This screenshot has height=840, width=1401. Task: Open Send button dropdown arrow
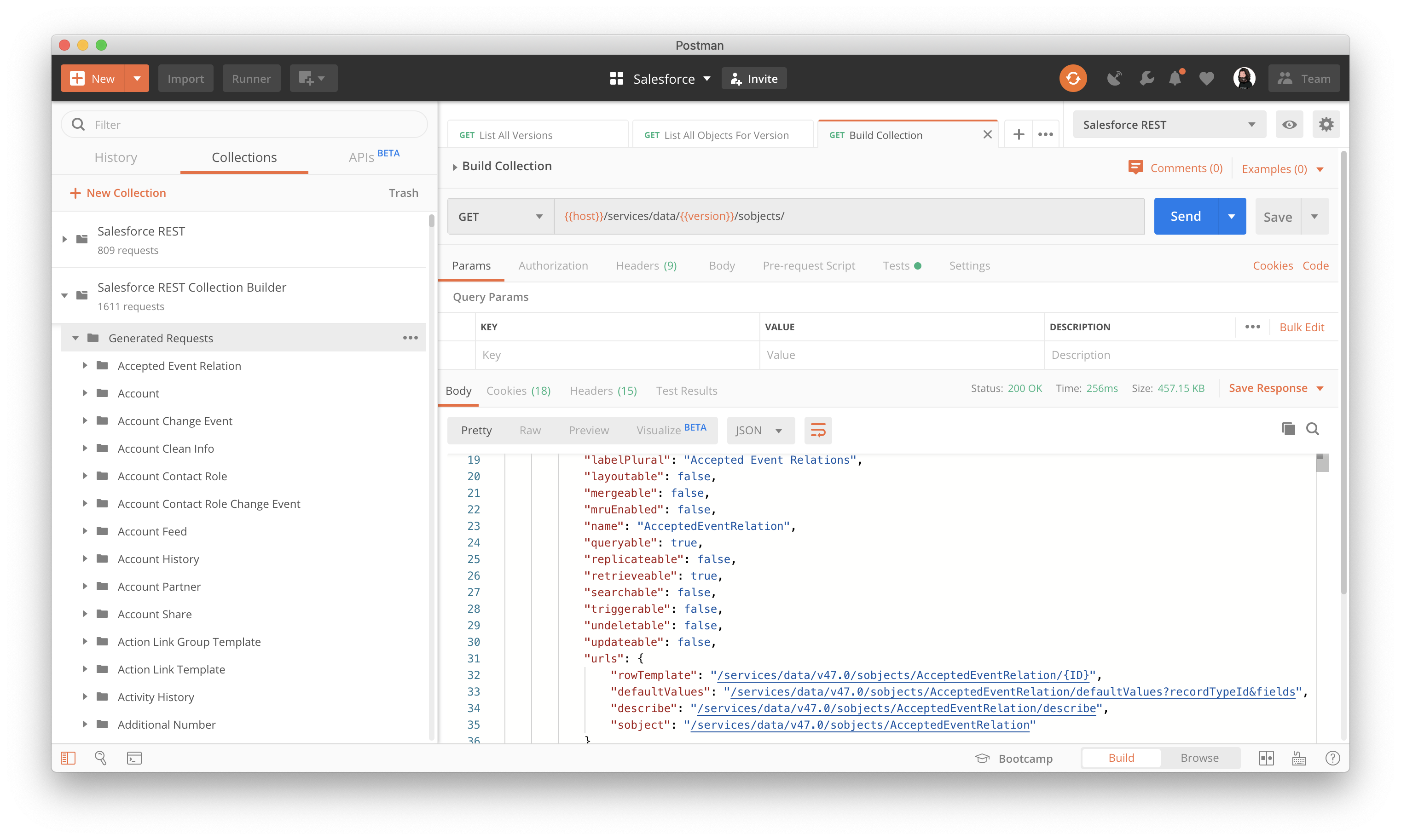(1231, 216)
